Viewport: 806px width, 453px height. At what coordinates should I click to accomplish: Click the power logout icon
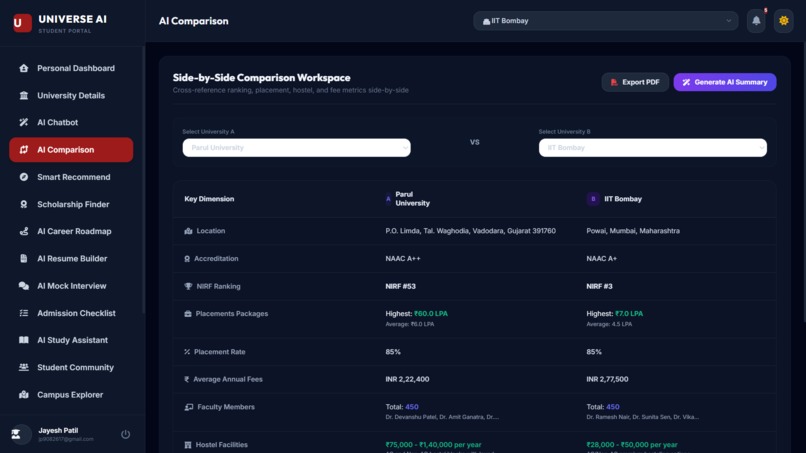[x=125, y=434]
